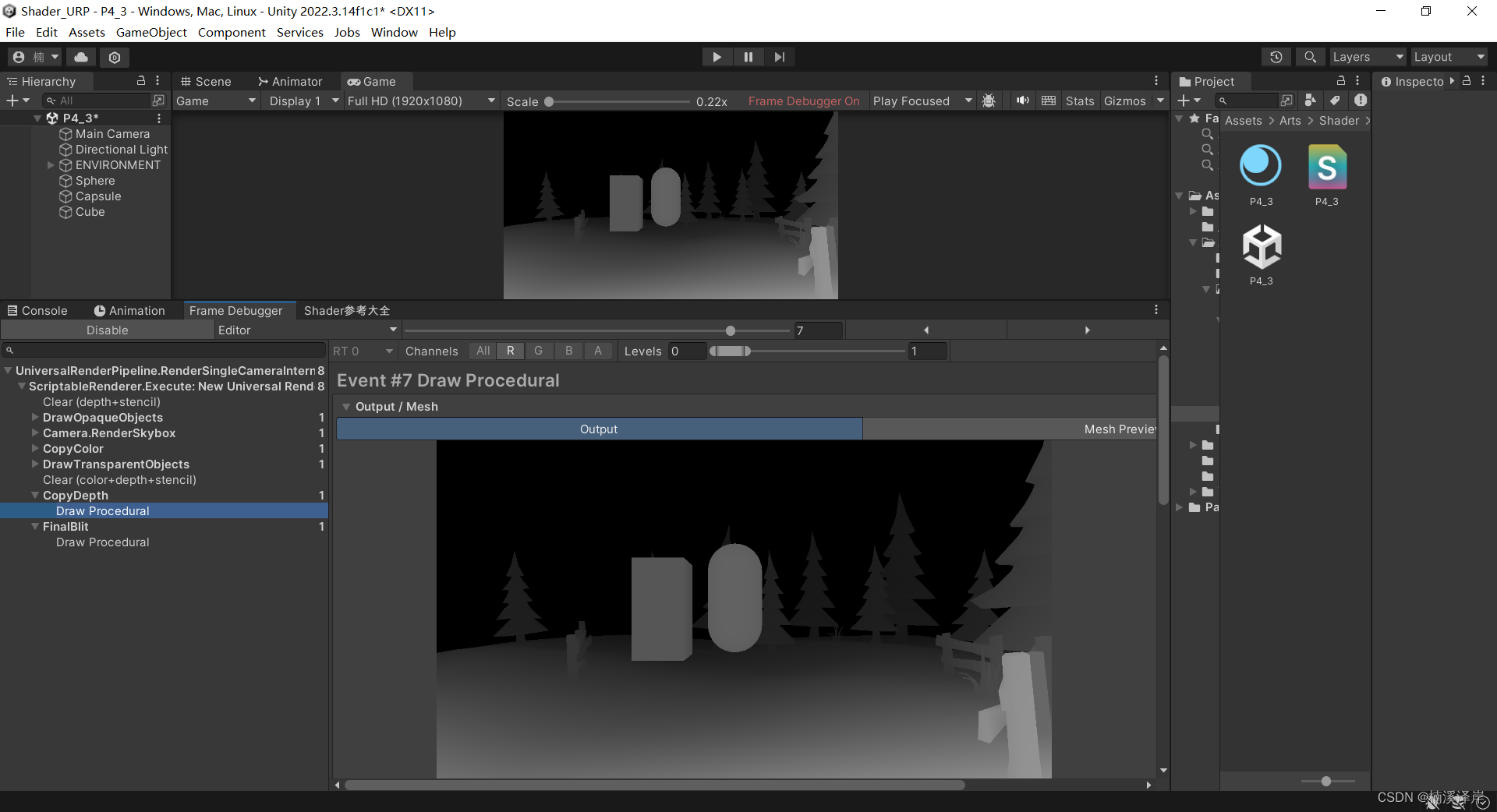Click the Levels range slider
The height and width of the screenshot is (812, 1497).
(807, 351)
